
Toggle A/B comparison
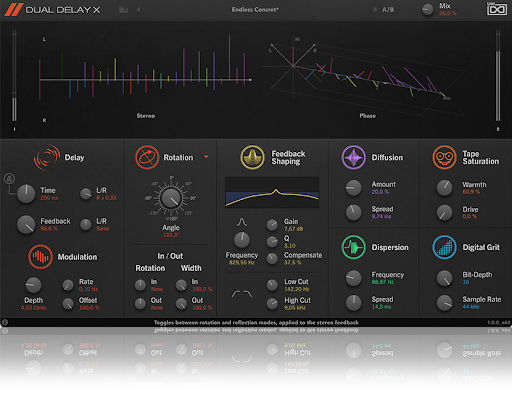pyautogui.click(x=388, y=10)
